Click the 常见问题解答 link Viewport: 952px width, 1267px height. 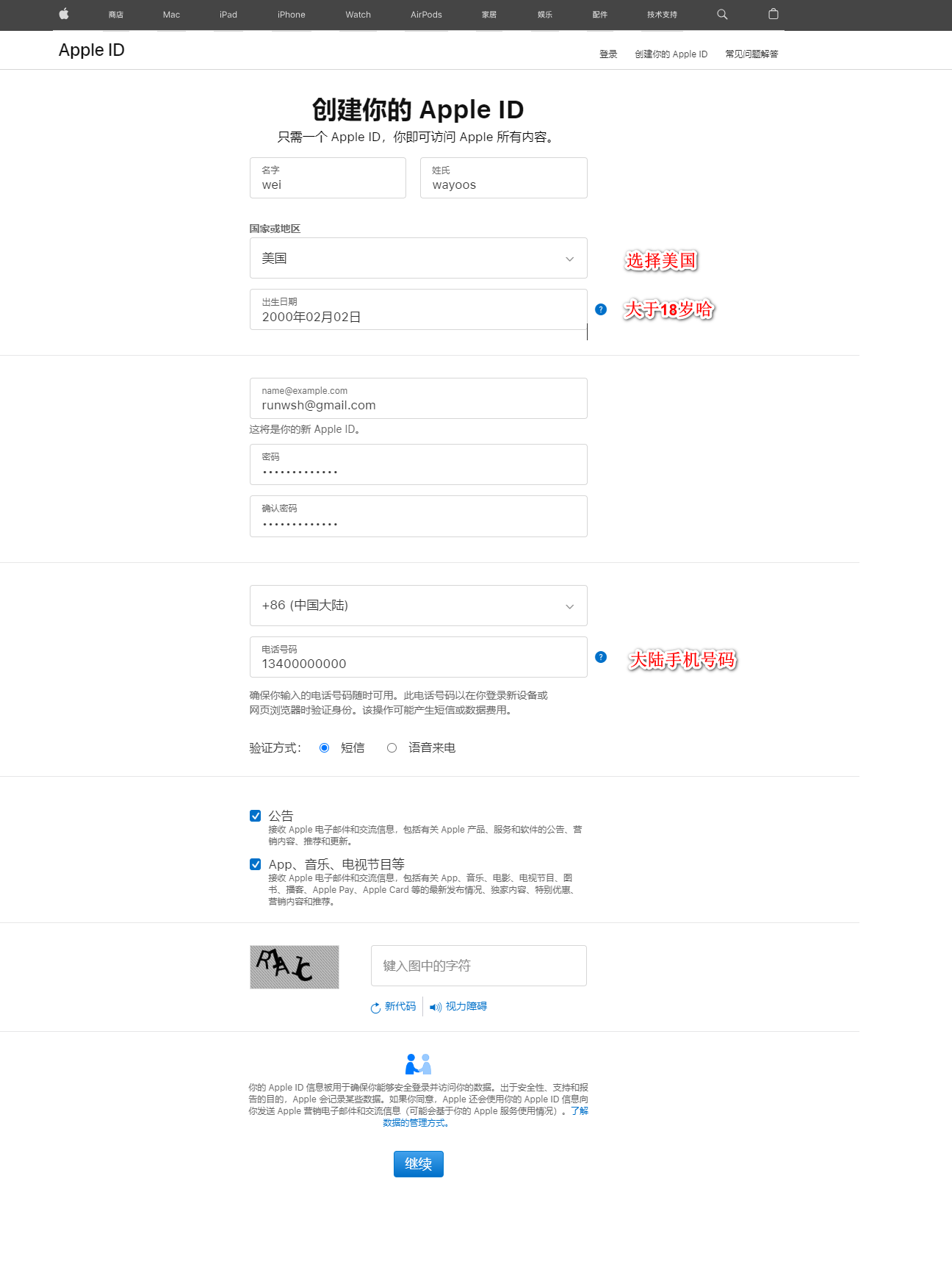751,54
